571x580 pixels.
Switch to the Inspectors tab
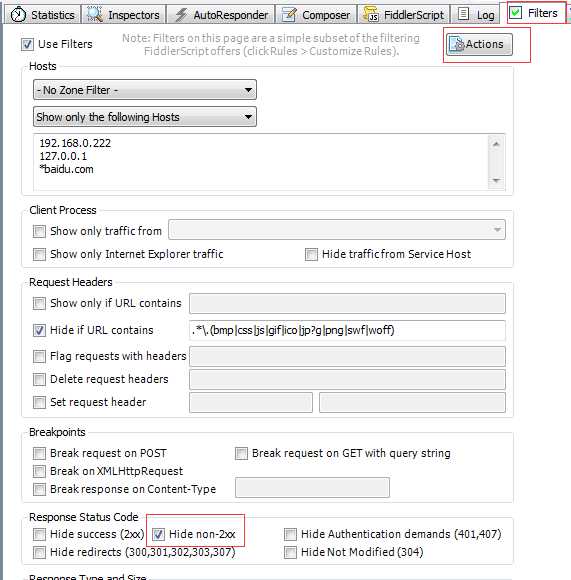click(x=124, y=15)
